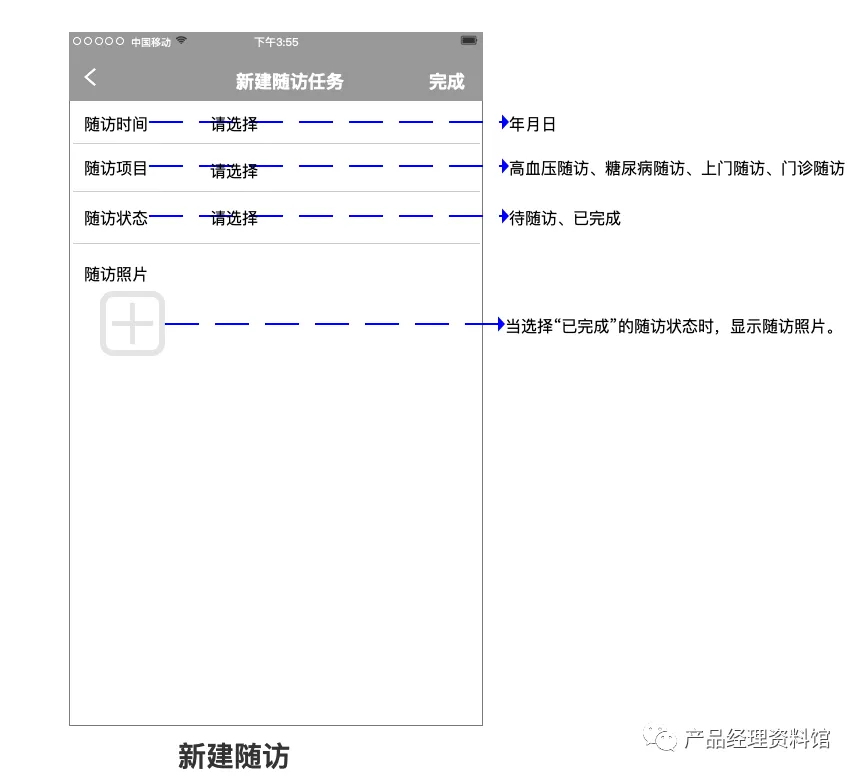Click the 随访时间 label
The width and height of the screenshot is (858, 776).
pyautogui.click(x=116, y=124)
